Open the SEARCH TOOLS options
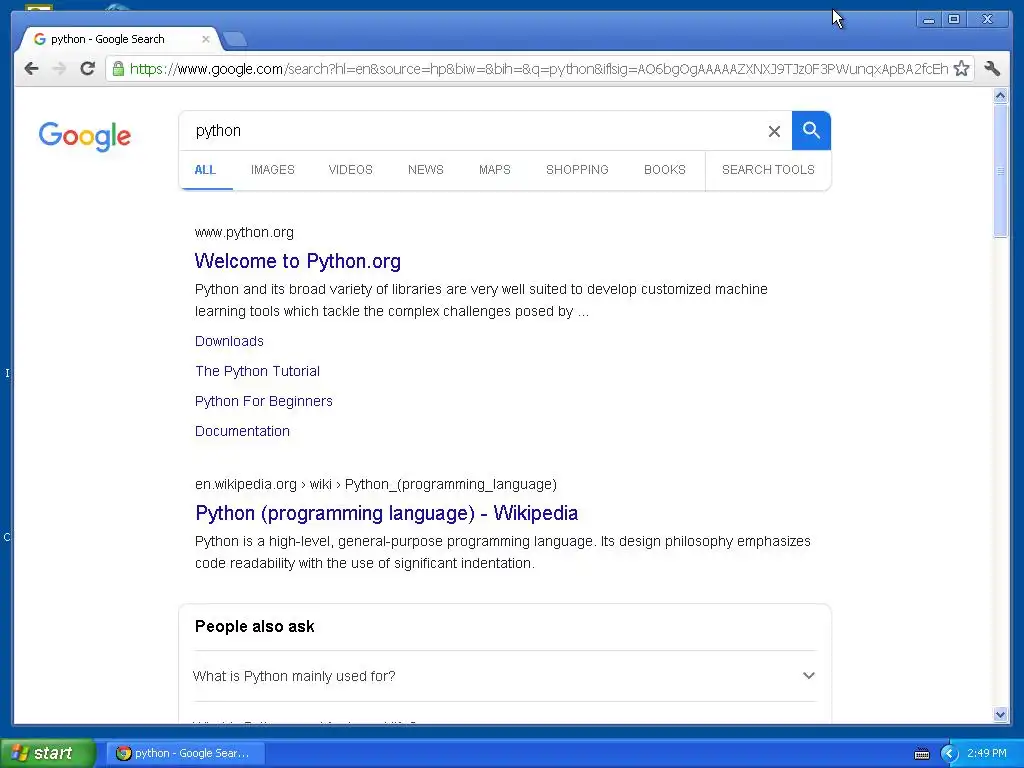1024x768 pixels. pyautogui.click(x=768, y=170)
